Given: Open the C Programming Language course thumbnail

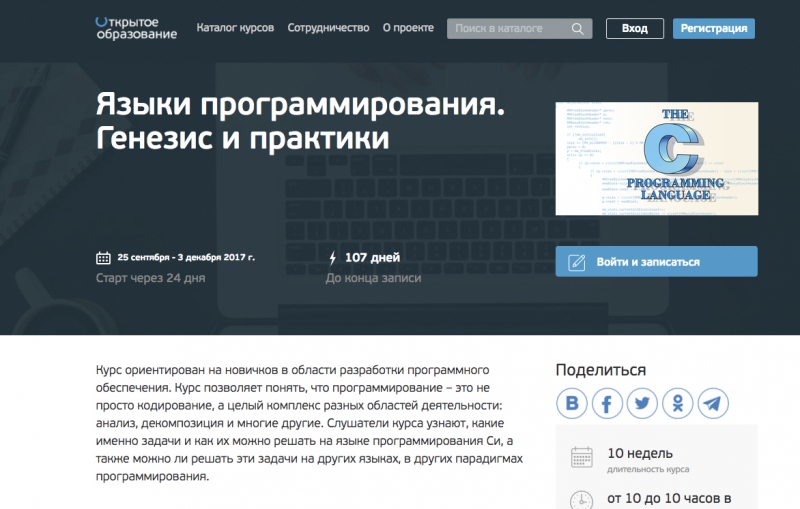Looking at the screenshot, I should click(656, 158).
